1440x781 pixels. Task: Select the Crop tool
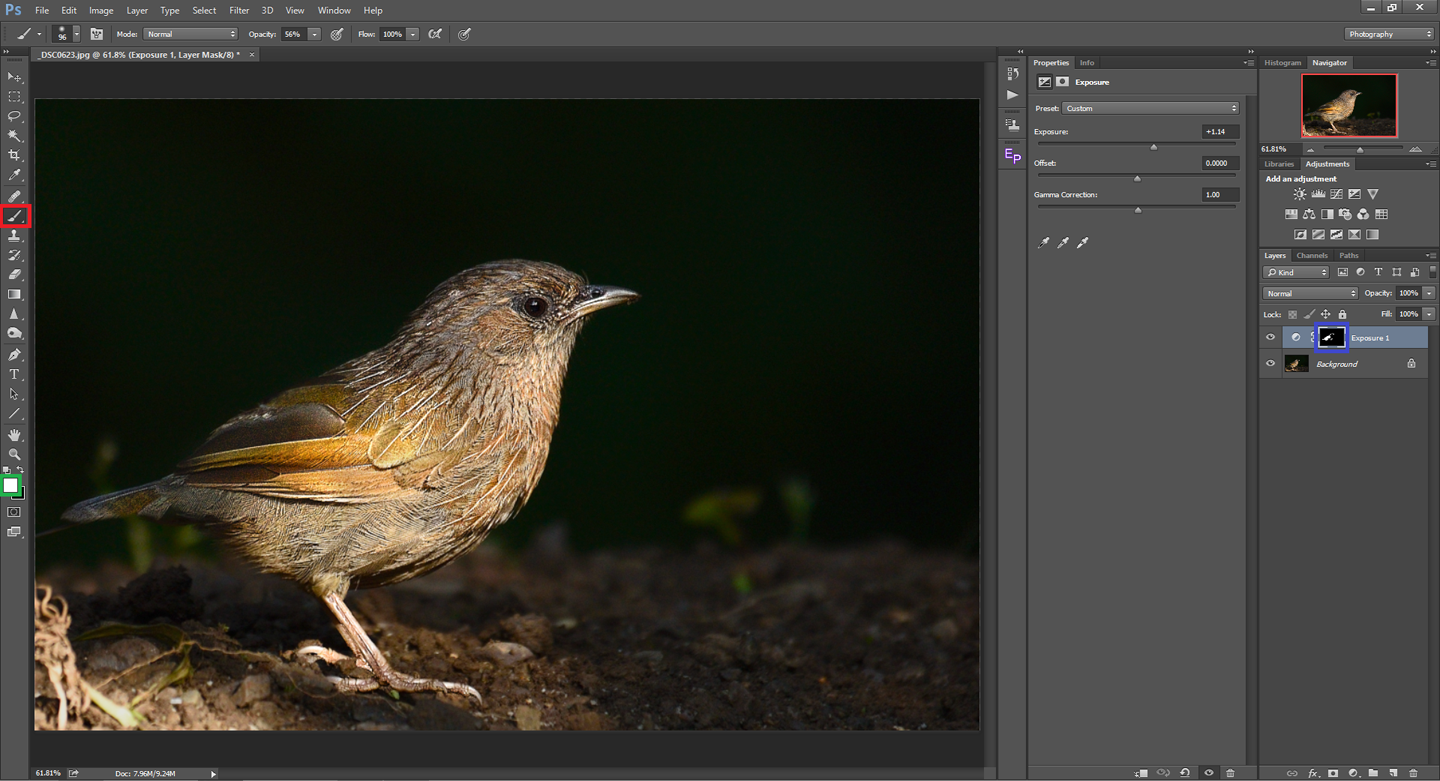pyautogui.click(x=15, y=156)
